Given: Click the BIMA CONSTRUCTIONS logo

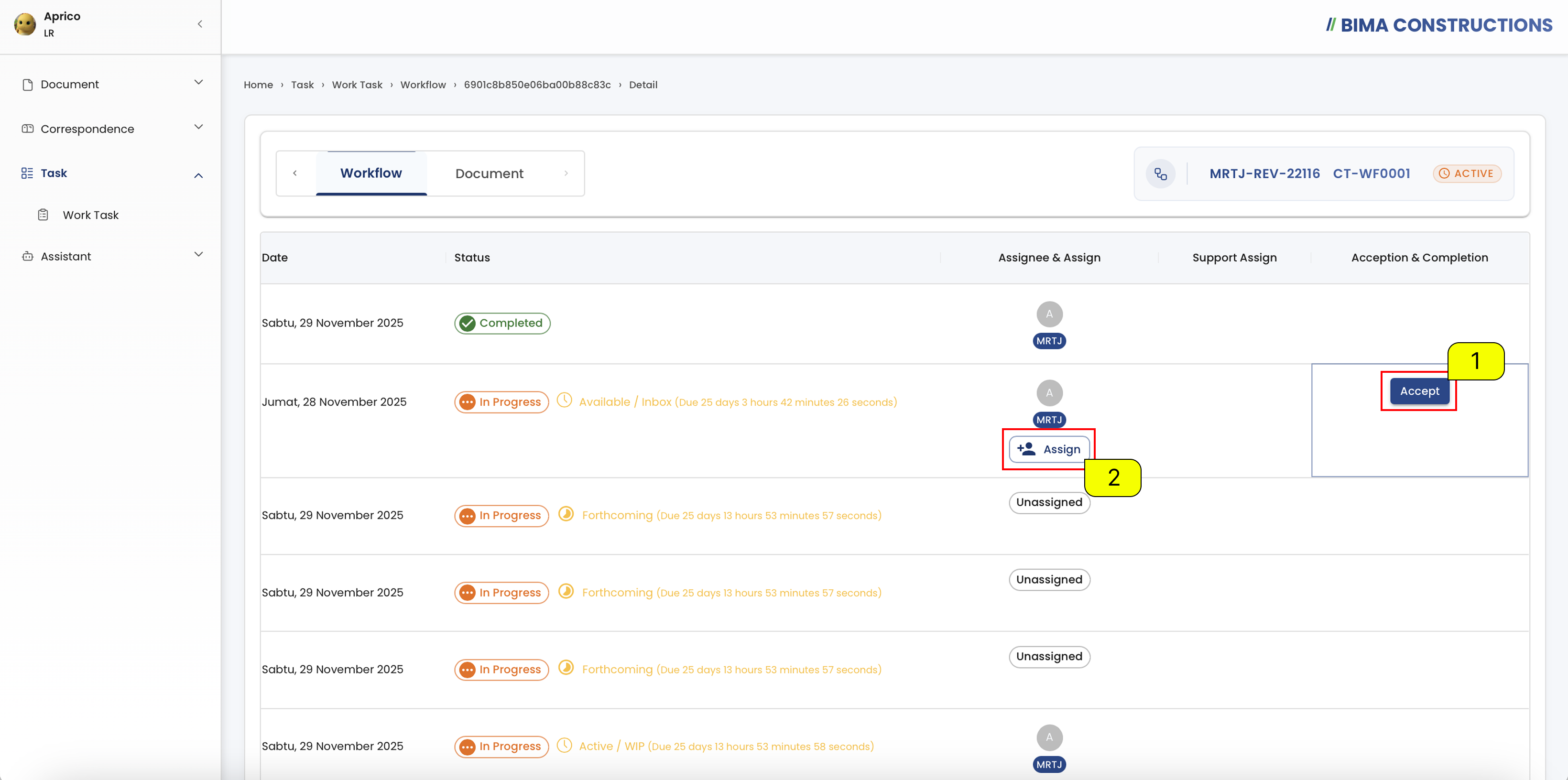Looking at the screenshot, I should tap(1439, 25).
